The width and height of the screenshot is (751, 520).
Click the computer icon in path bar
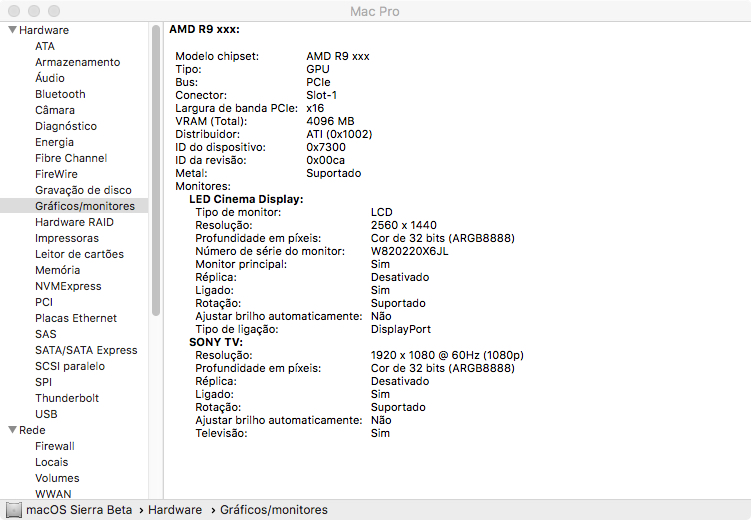click(14, 510)
